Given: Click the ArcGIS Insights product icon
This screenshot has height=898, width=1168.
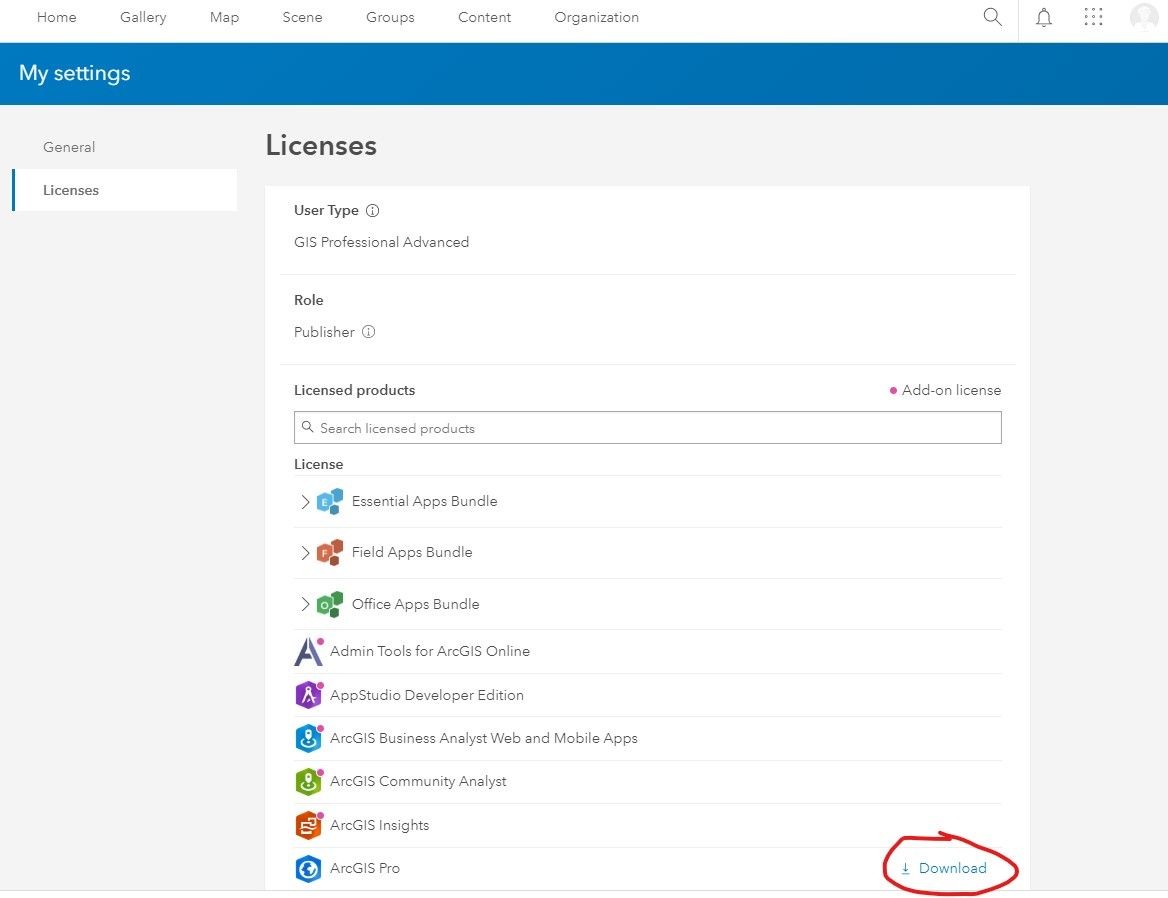Looking at the screenshot, I should coord(309,825).
